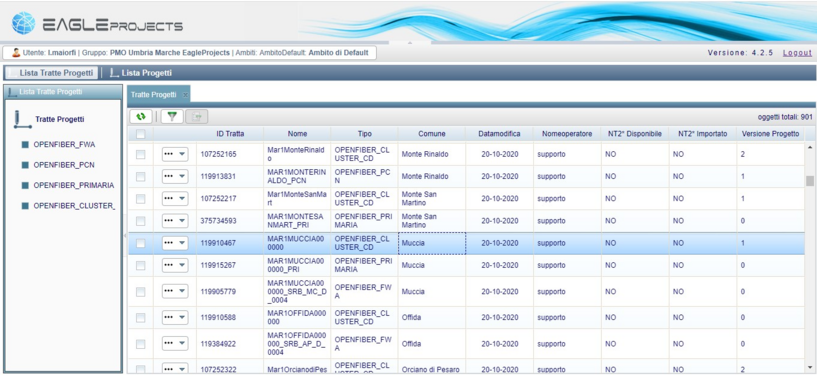
Task: Sort by the NT2° Disponibile column header
Action: tap(635, 134)
